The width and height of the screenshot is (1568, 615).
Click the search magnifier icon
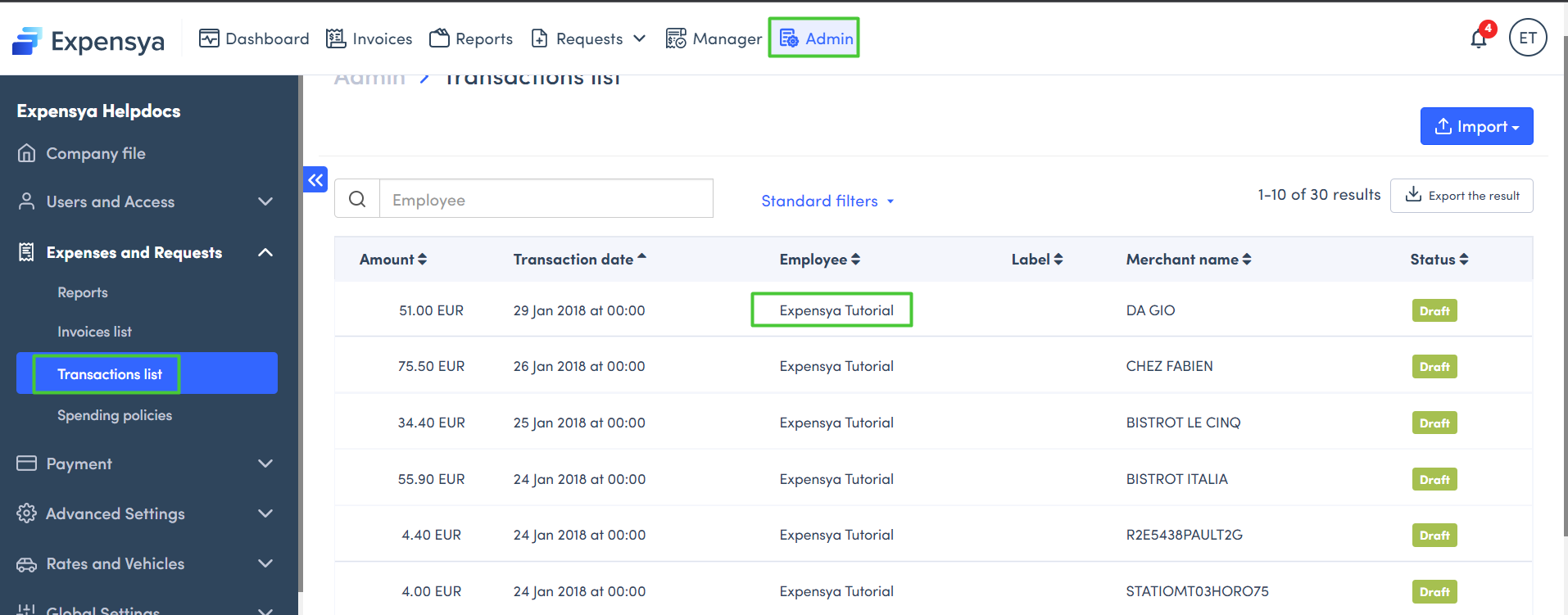pos(357,199)
